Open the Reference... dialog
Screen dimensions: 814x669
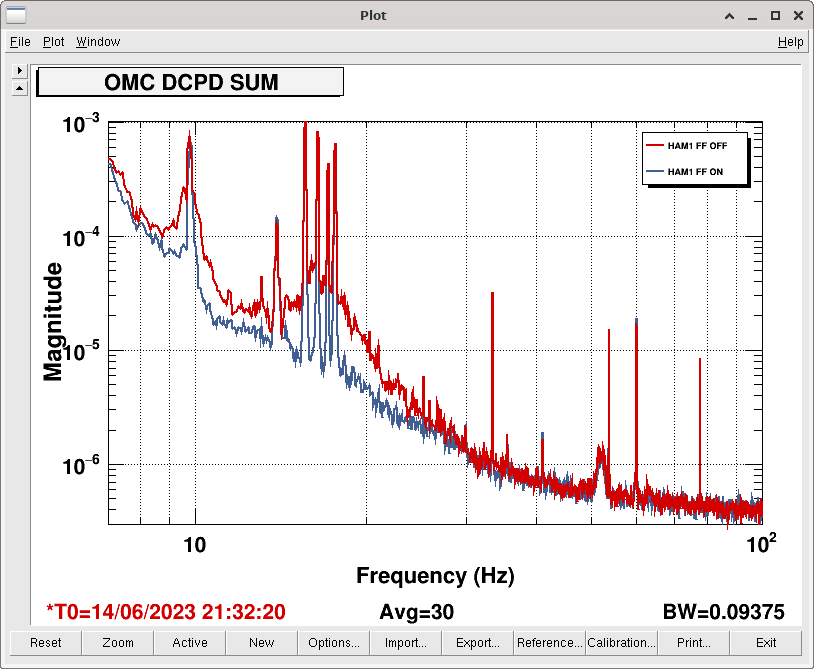pyautogui.click(x=550, y=643)
